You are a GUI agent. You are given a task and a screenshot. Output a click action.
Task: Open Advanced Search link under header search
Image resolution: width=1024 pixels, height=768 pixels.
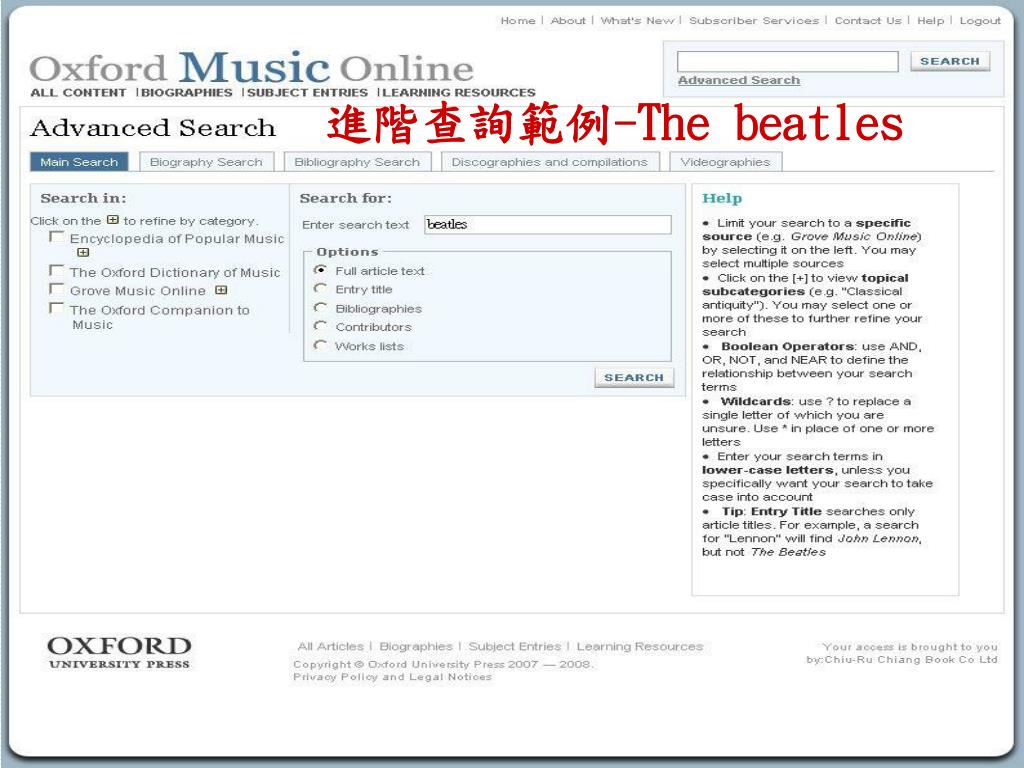739,80
